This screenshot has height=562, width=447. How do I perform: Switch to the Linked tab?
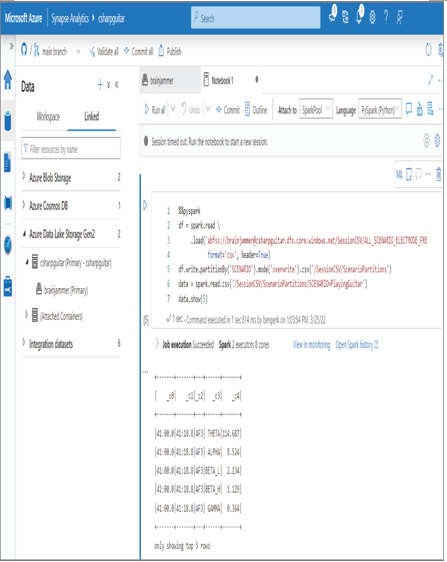click(91, 116)
